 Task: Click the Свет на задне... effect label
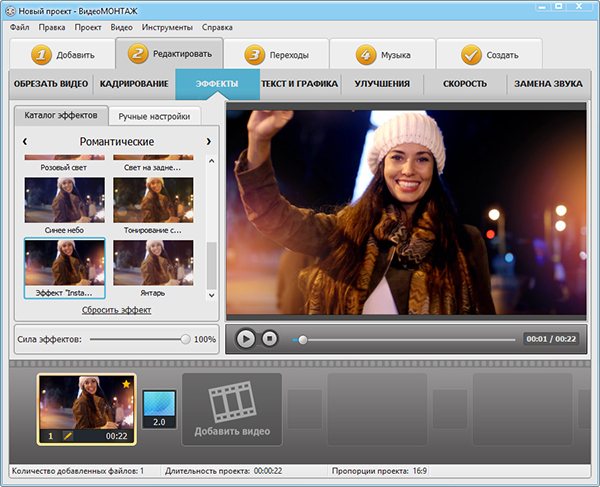click(152, 168)
